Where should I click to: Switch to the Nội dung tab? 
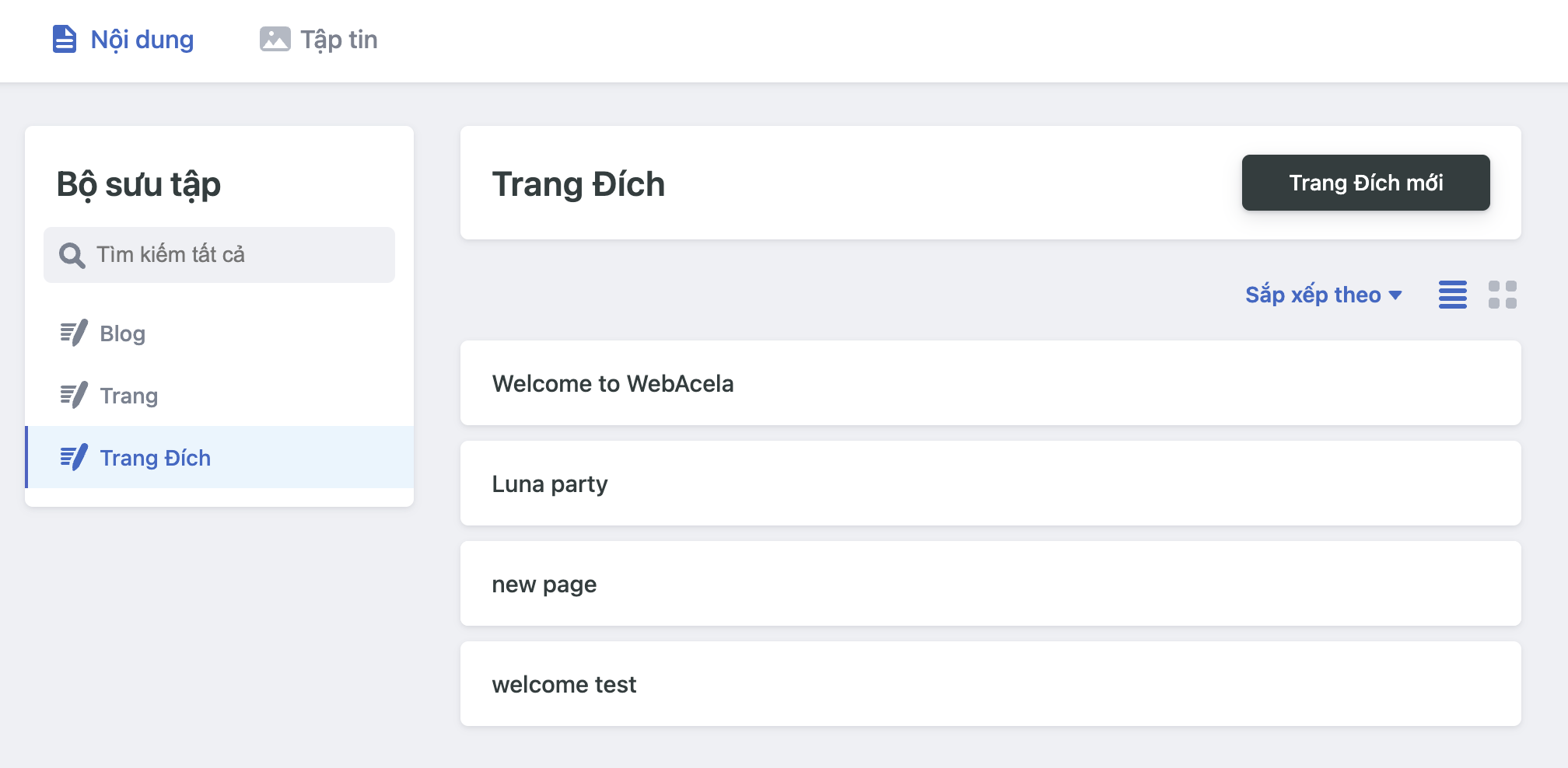(x=122, y=38)
